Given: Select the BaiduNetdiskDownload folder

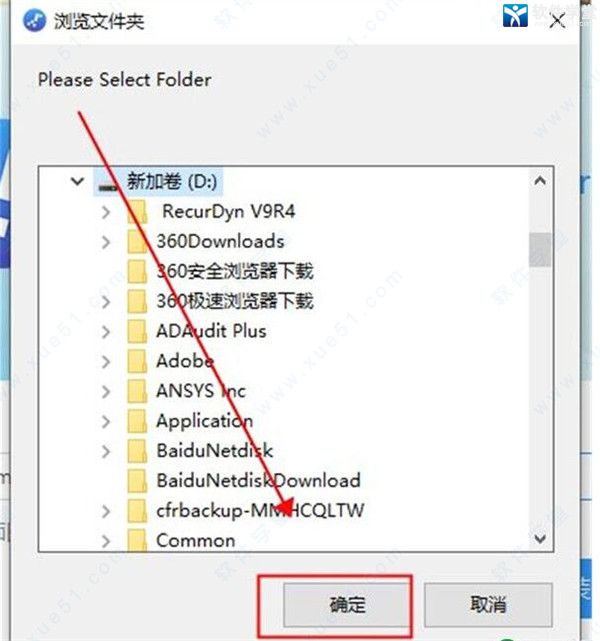Looking at the screenshot, I should click(x=244, y=481).
